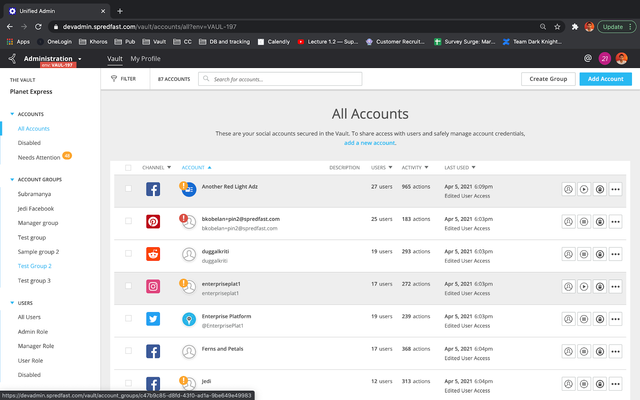This screenshot has width=640, height=400.
Task: Check the Enterprise Platform row checkbox
Action: coord(128,318)
